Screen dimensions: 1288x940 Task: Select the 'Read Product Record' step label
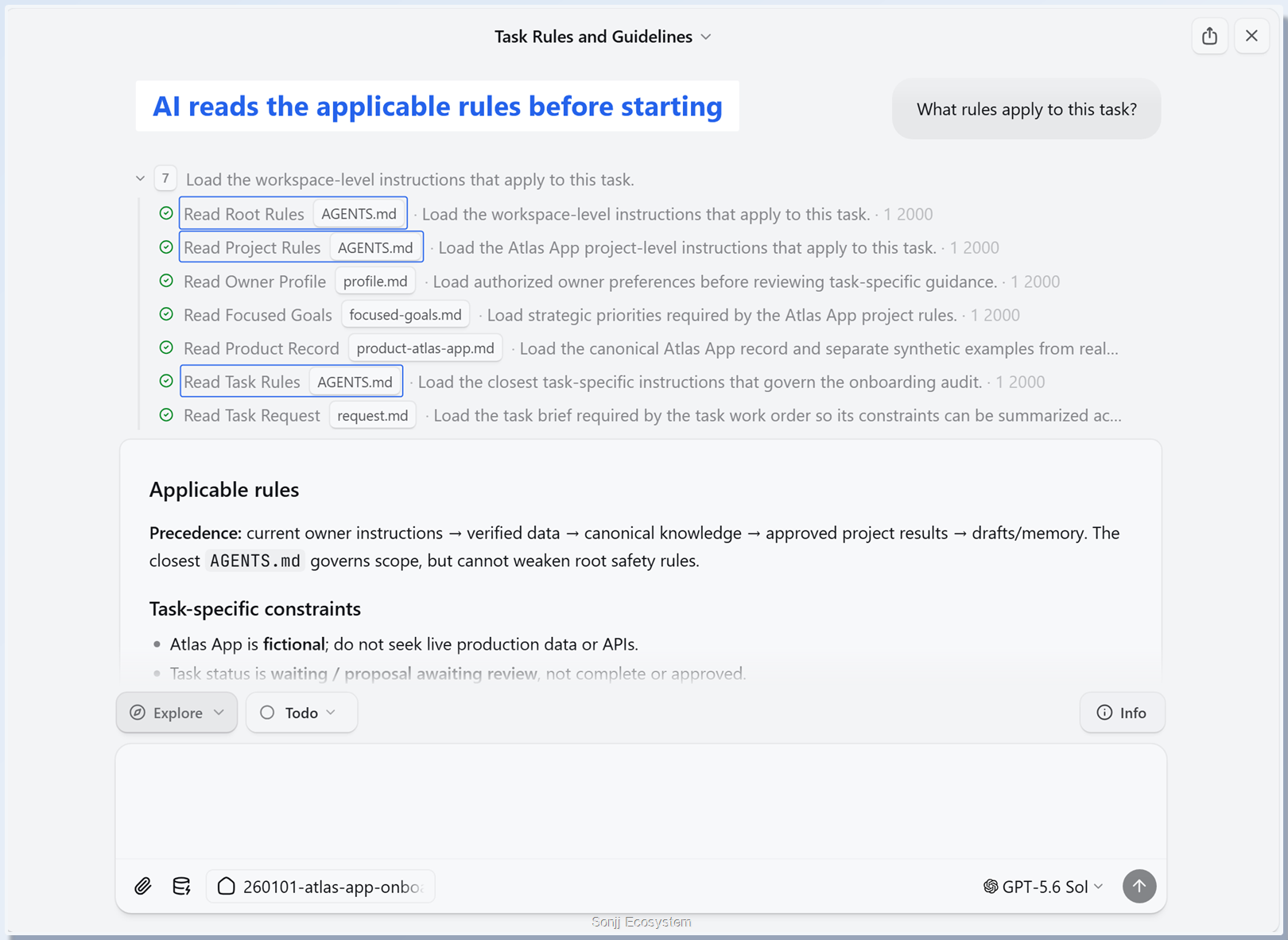[262, 348]
